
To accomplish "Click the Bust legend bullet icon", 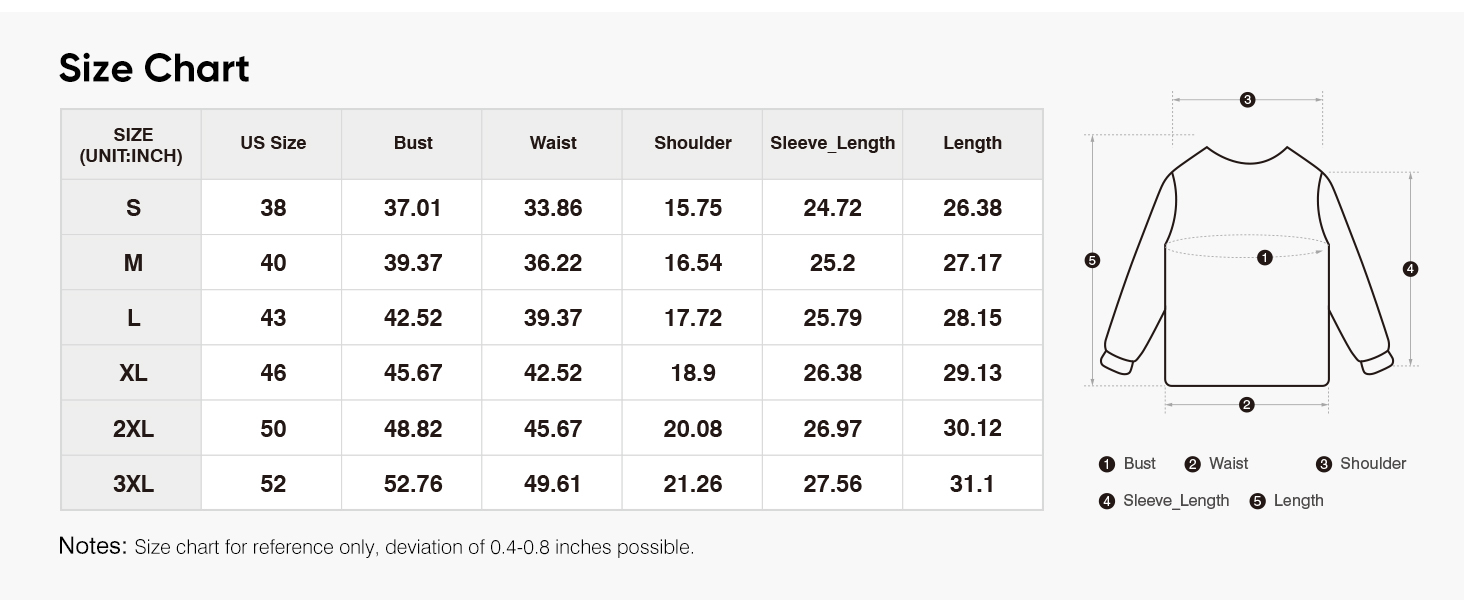I will click(x=1106, y=464).
